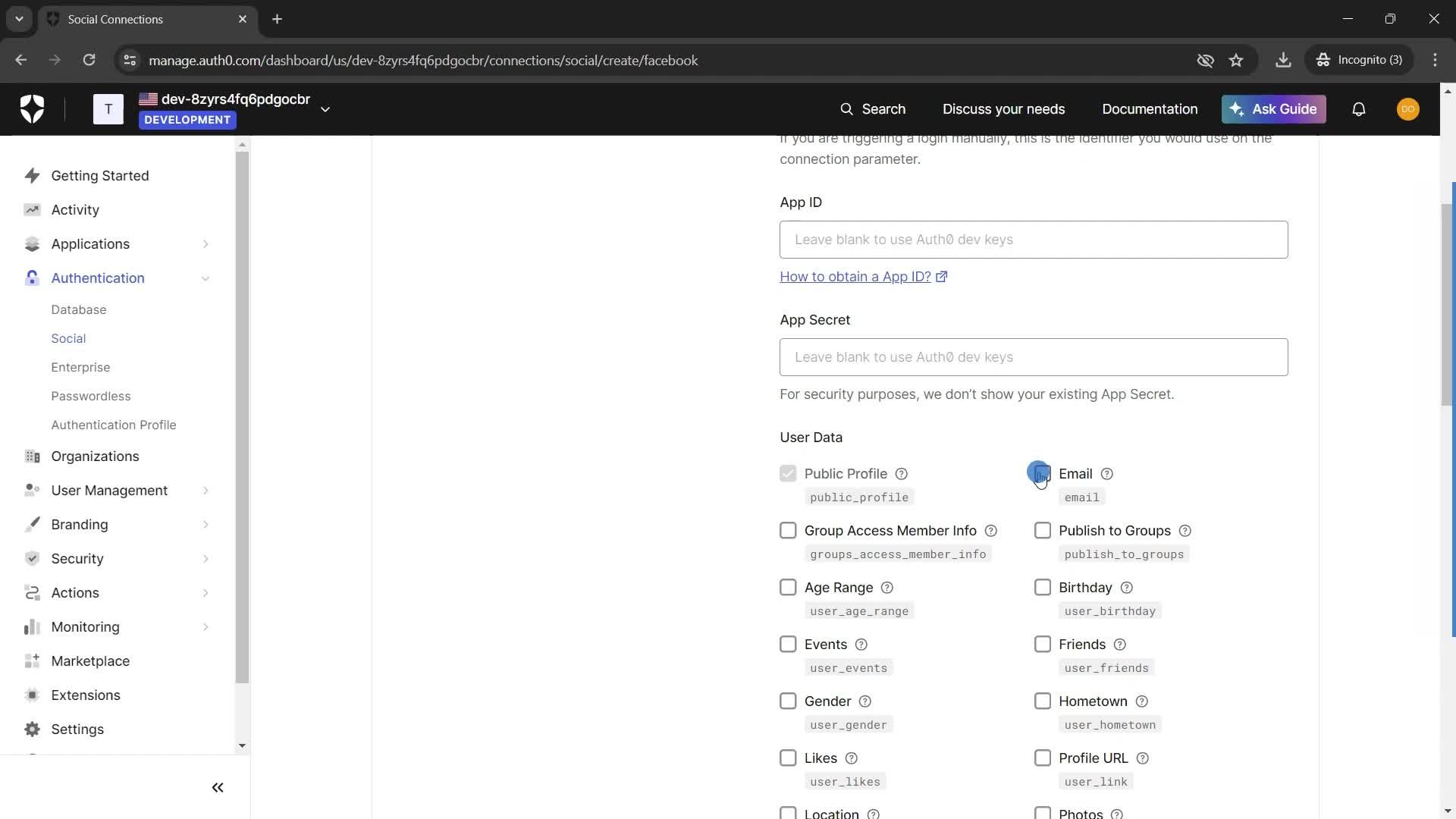Open the user avatar menu
This screenshot has height=819, width=1456.
click(x=1408, y=109)
